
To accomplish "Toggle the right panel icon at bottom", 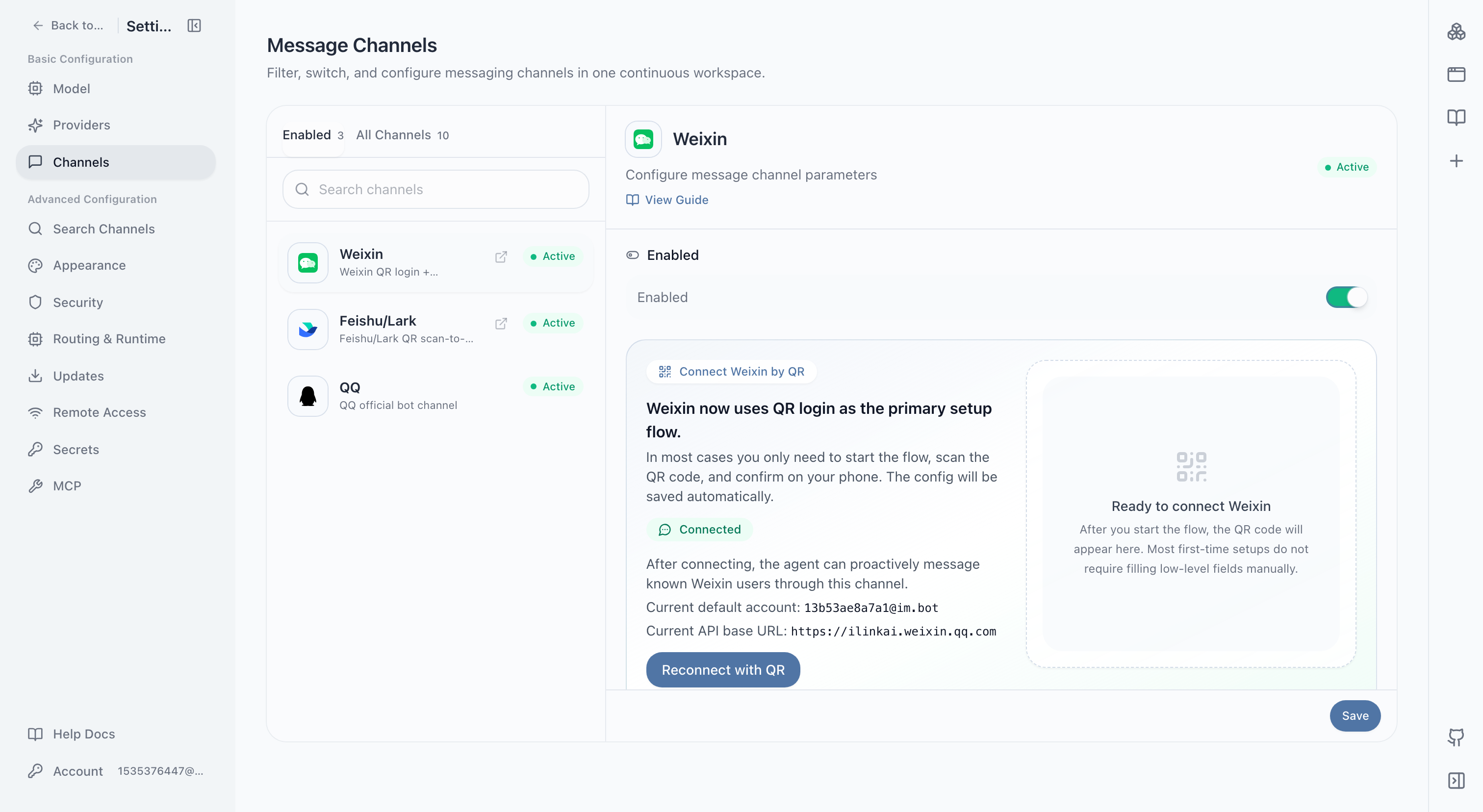I will (1456, 780).
